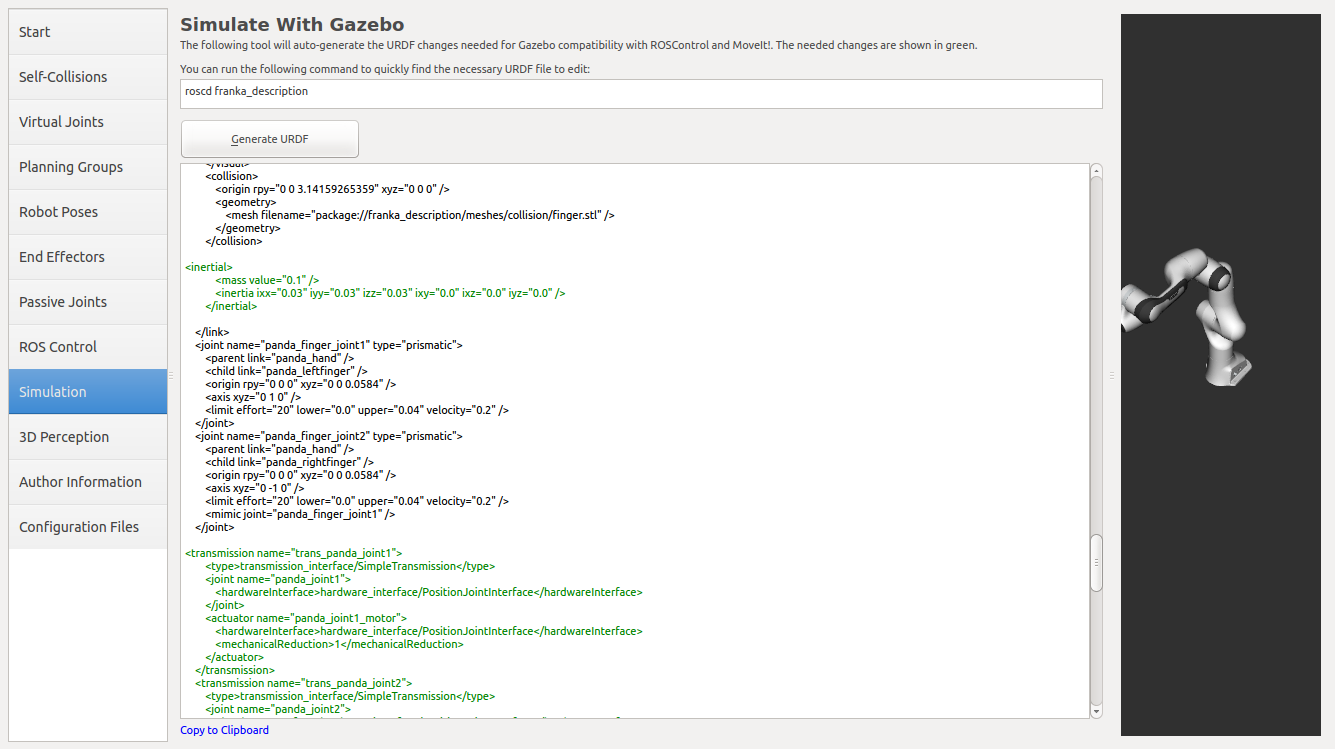The height and width of the screenshot is (749, 1335).
Task: Click the roscd franka_description command field
Action: (x=641, y=94)
